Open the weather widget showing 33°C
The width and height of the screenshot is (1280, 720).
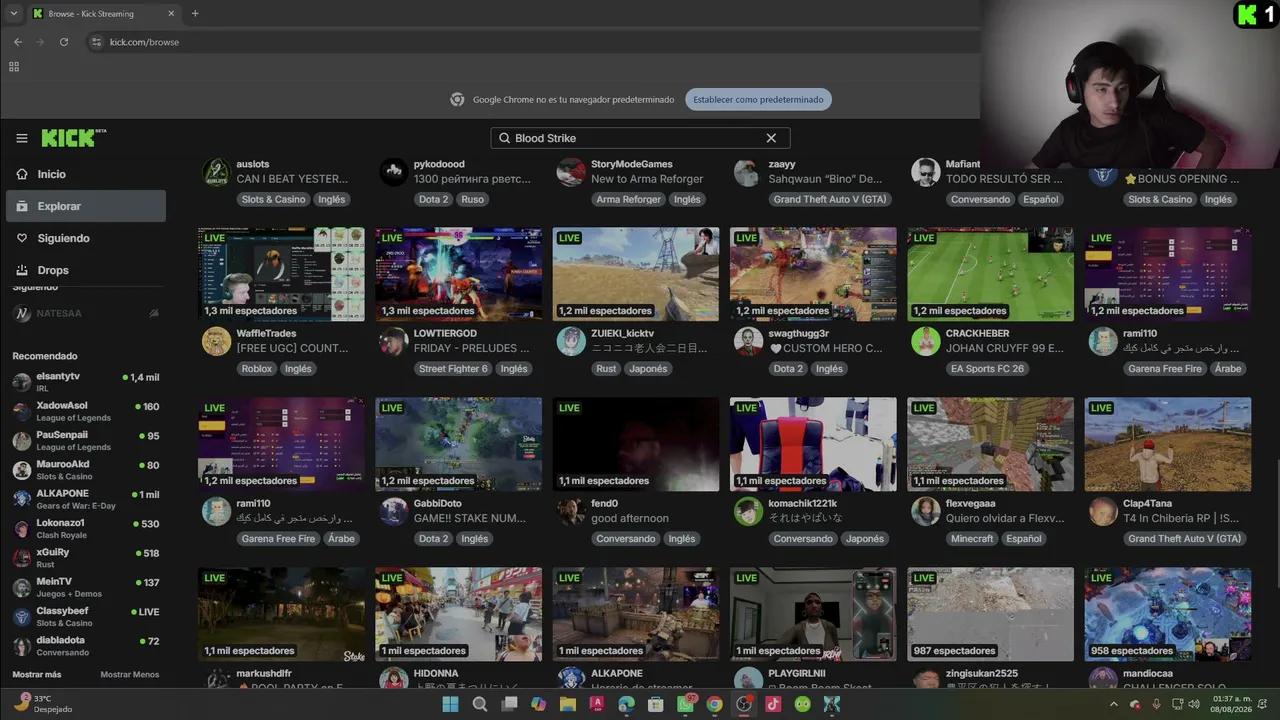(42, 703)
